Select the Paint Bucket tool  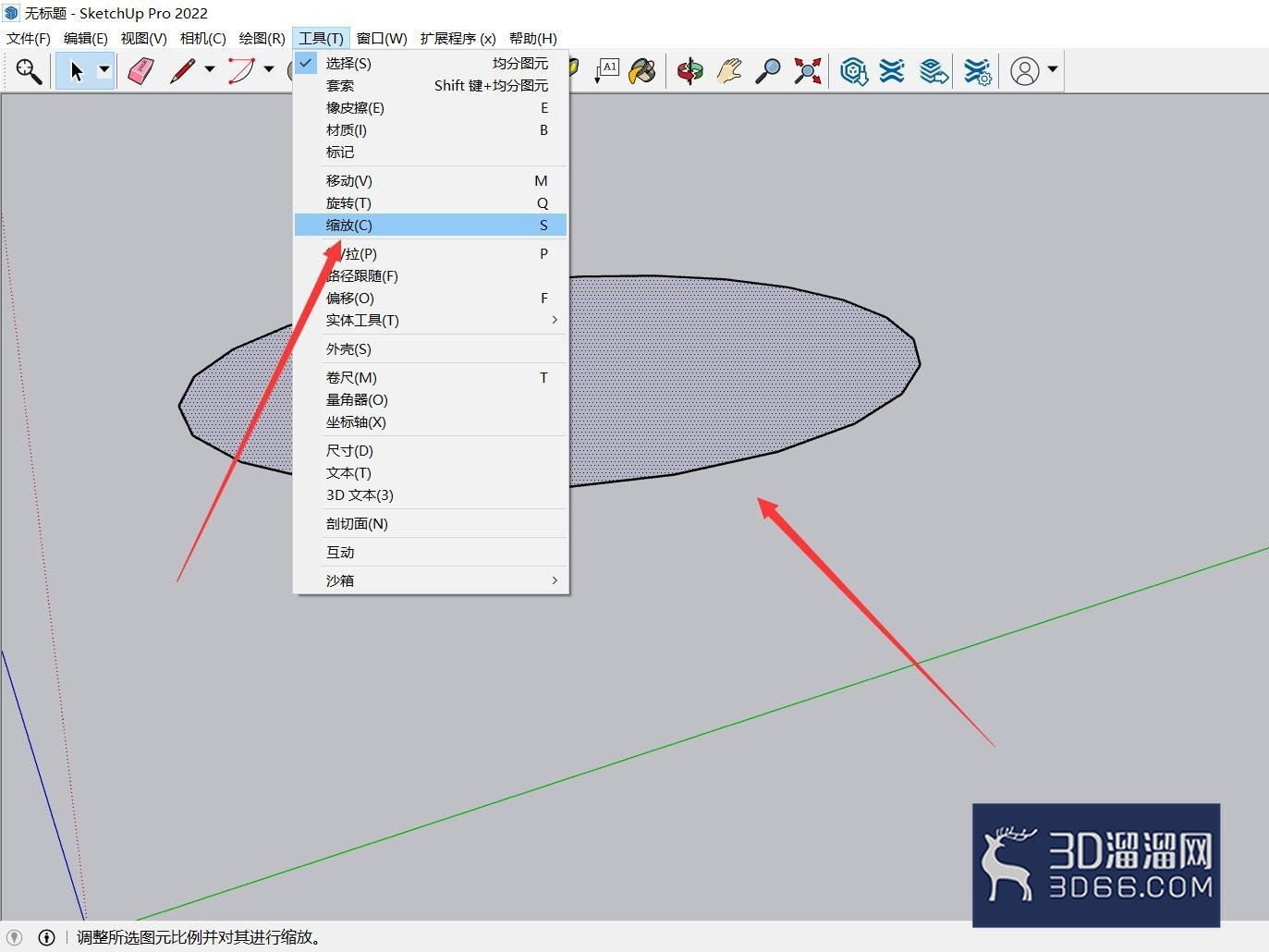[642, 71]
